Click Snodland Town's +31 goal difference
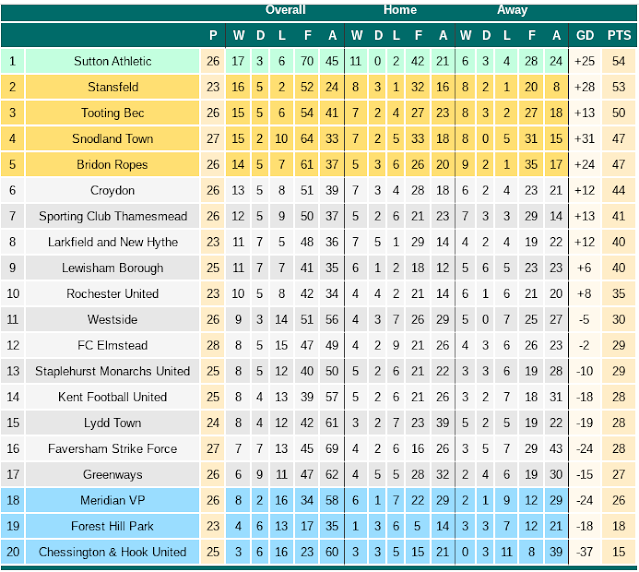The image size is (639, 572). (584, 139)
